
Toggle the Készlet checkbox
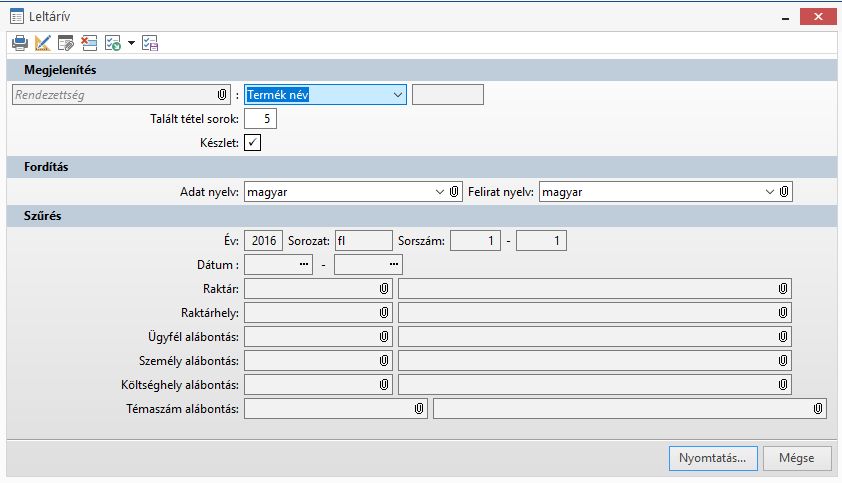click(252, 143)
